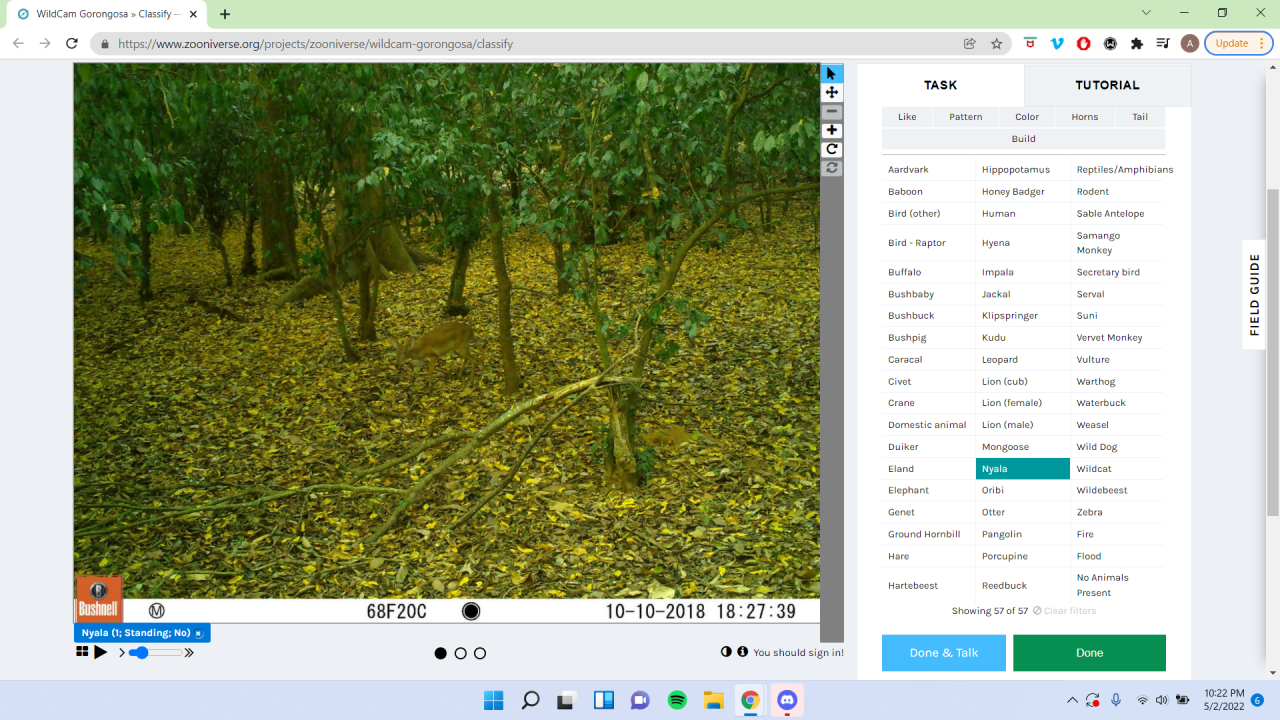Expand the Tail filter
The height and width of the screenshot is (720, 1280).
[x=1140, y=117]
